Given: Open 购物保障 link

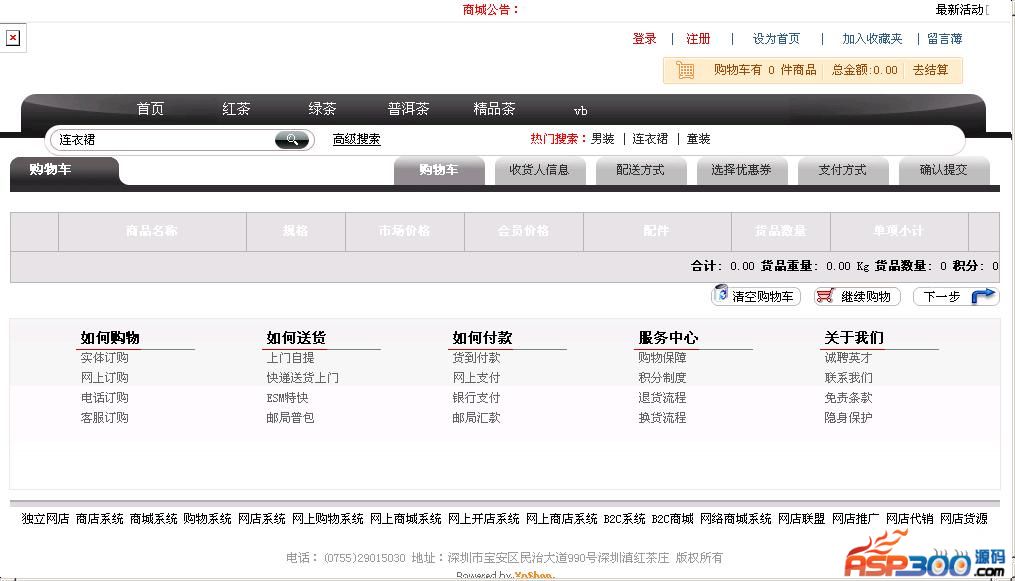Looking at the screenshot, I should coord(662,358).
